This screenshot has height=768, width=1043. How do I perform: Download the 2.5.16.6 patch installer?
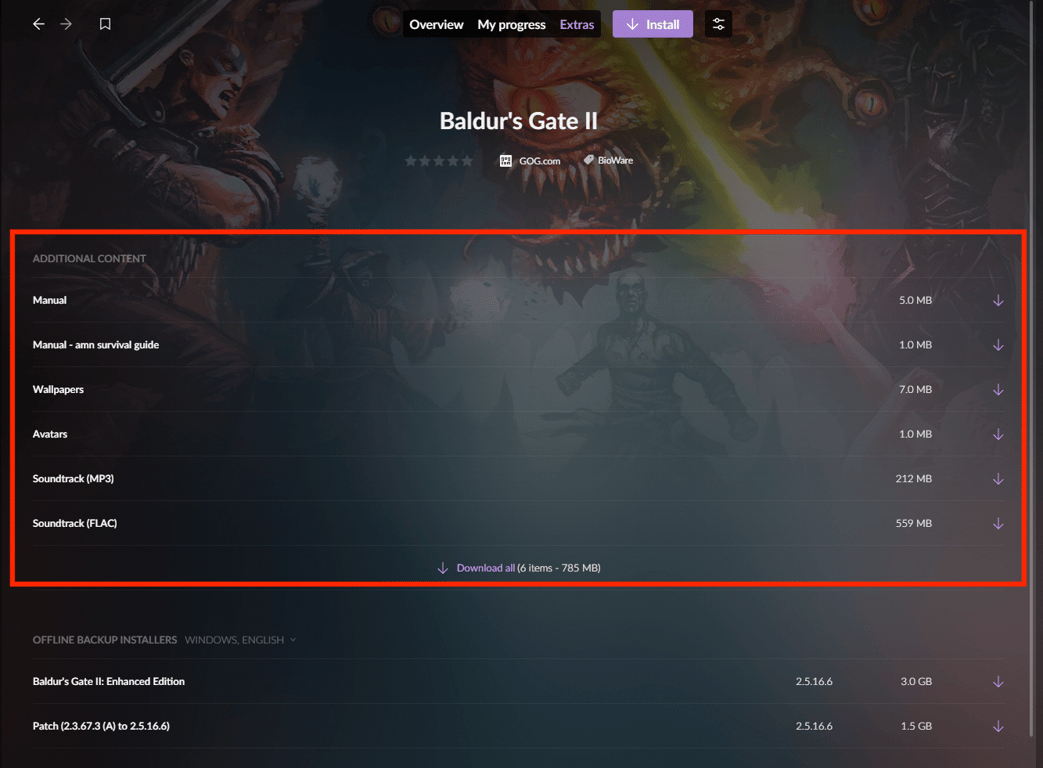(998, 726)
